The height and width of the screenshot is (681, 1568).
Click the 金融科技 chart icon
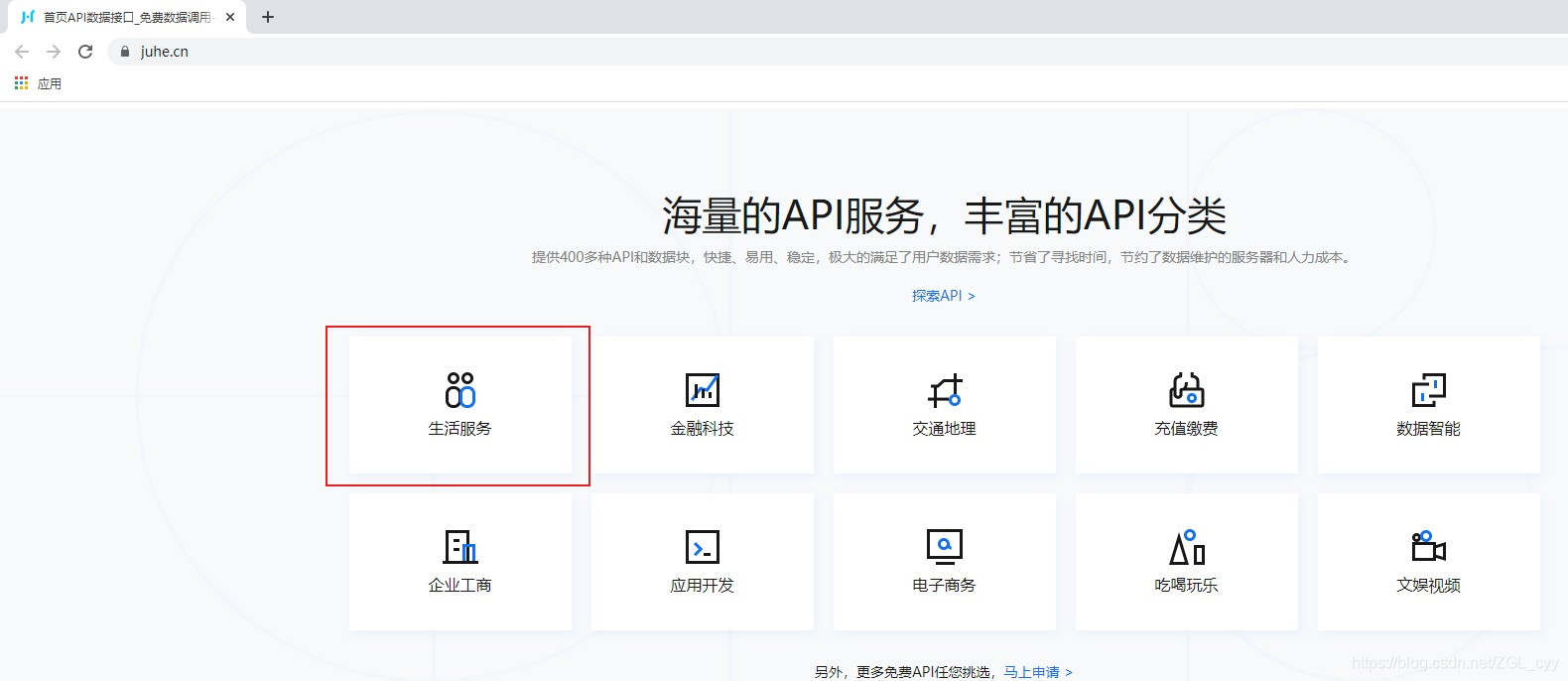pos(703,390)
